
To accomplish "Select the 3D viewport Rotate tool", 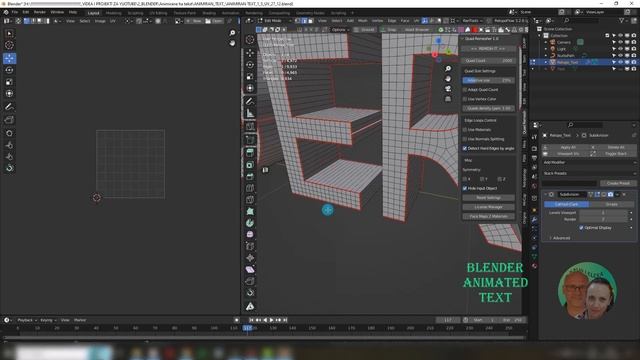I will [250, 65].
